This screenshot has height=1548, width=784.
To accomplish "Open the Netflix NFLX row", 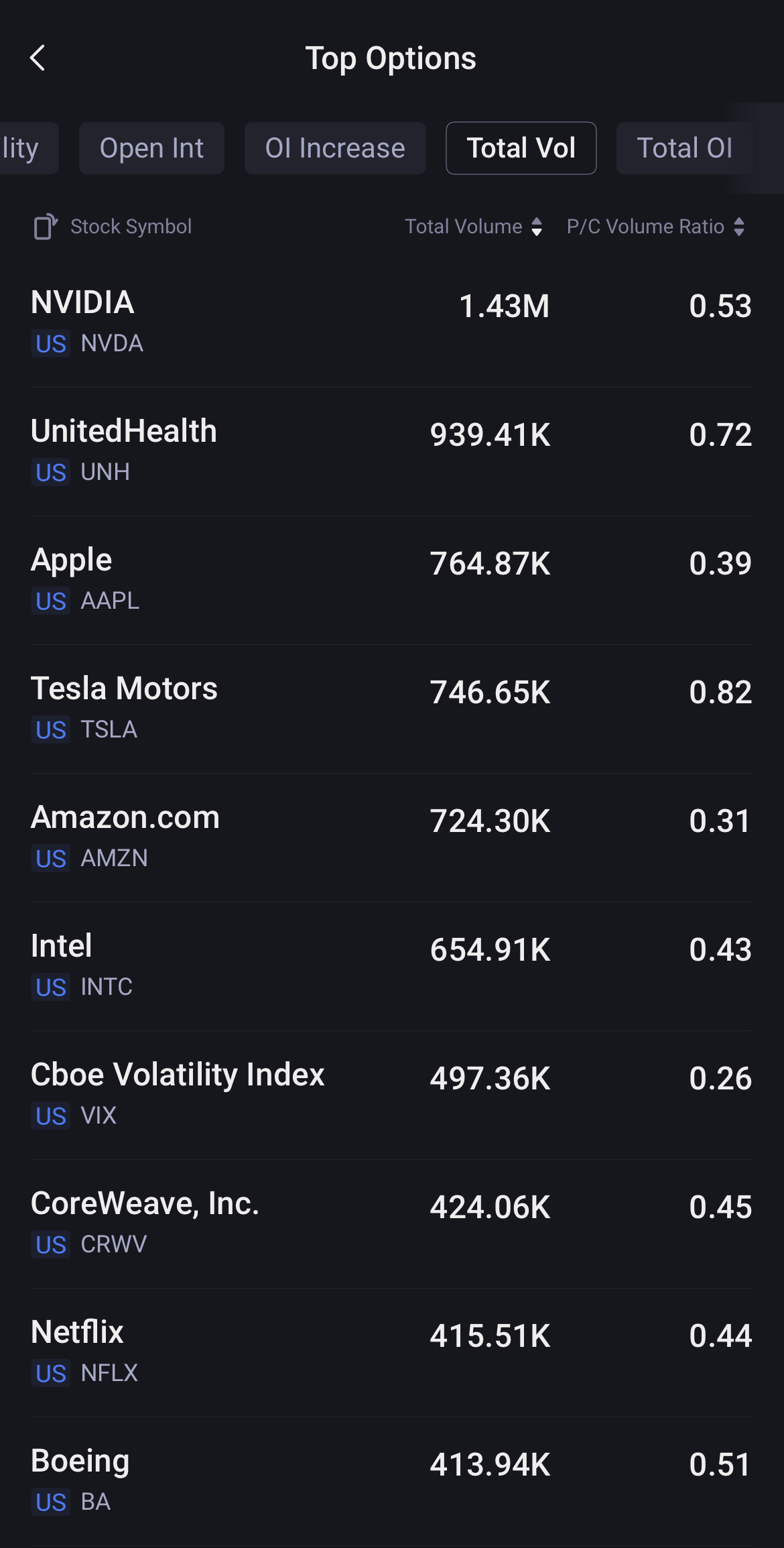I will click(392, 1352).
